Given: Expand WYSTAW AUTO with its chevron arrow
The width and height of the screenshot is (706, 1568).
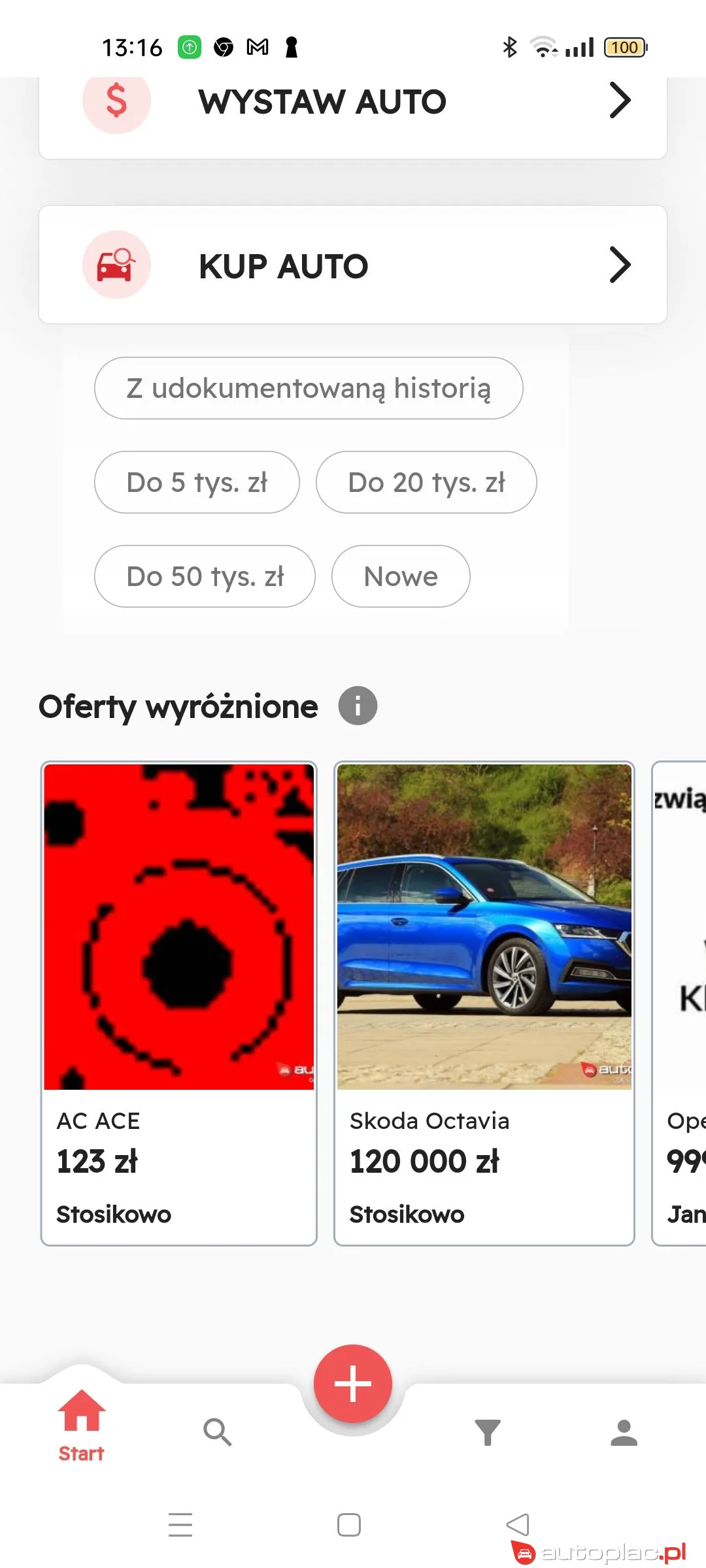Looking at the screenshot, I should tap(620, 101).
